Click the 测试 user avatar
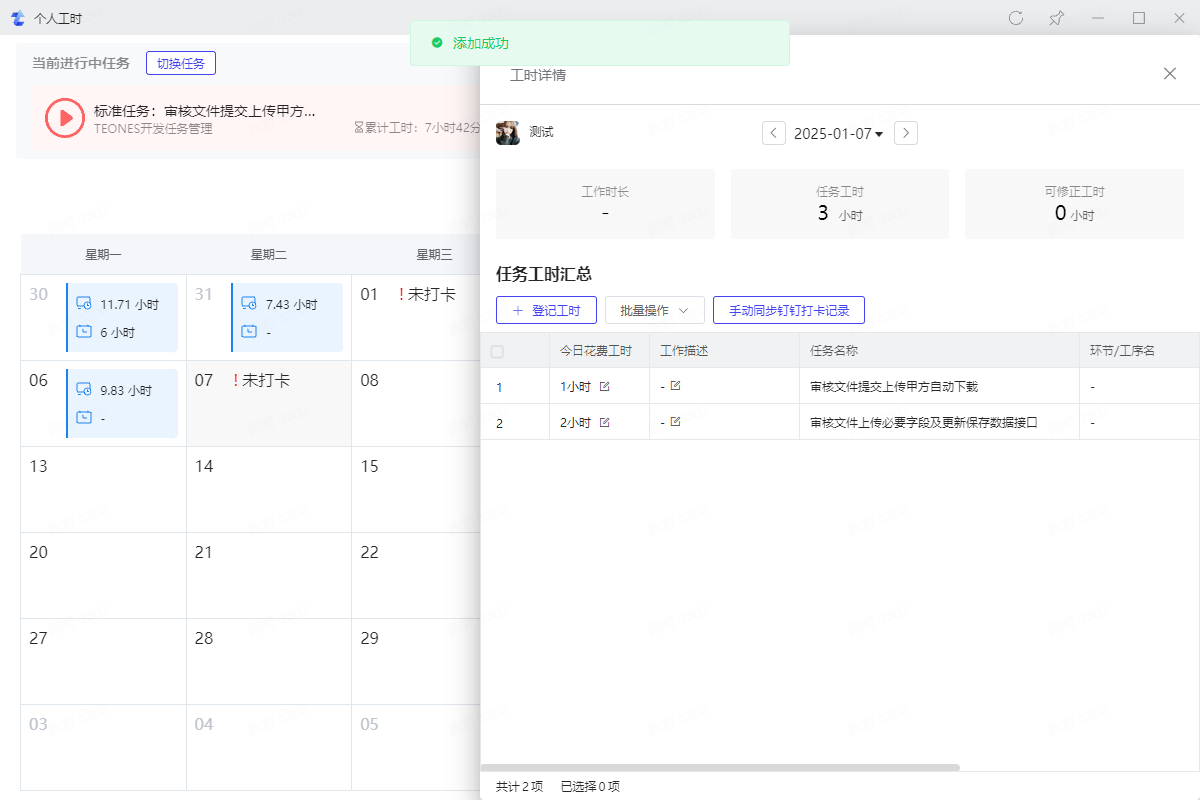 508,133
